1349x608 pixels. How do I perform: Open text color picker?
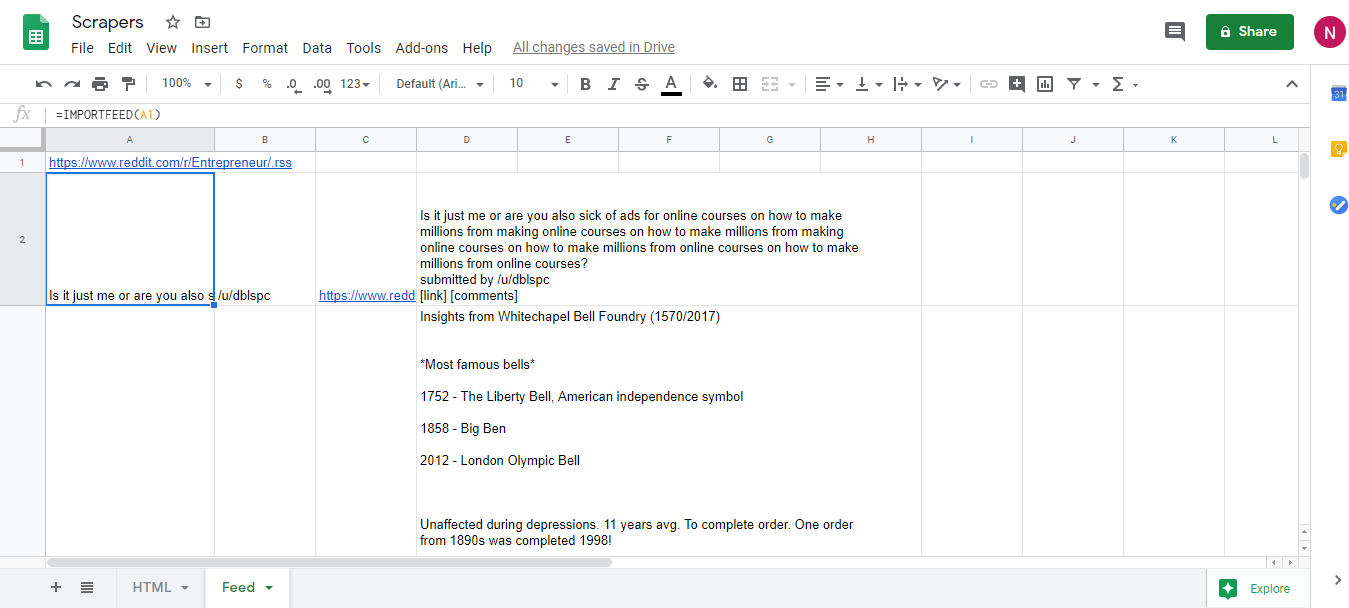click(x=671, y=84)
